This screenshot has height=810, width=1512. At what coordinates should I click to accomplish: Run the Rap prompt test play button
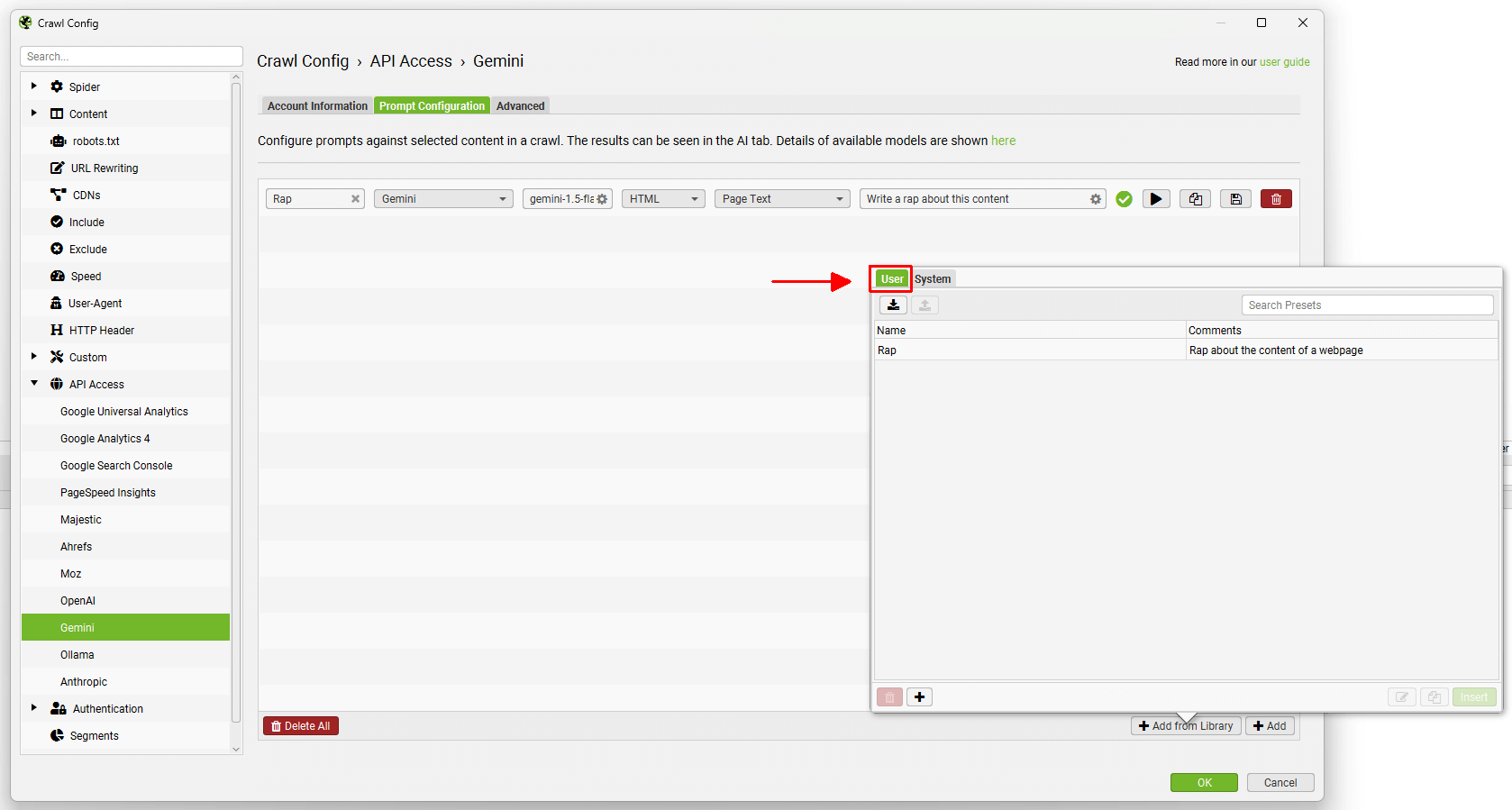point(1156,199)
